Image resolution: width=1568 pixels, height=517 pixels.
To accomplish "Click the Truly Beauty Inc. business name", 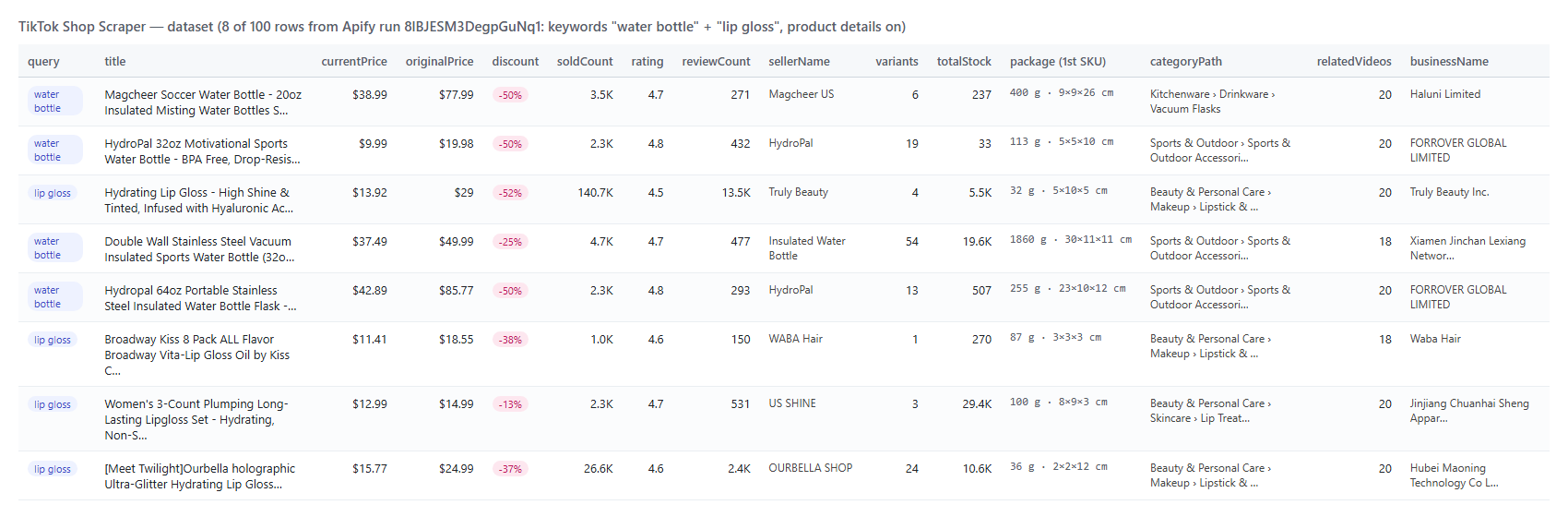I will click(1449, 192).
